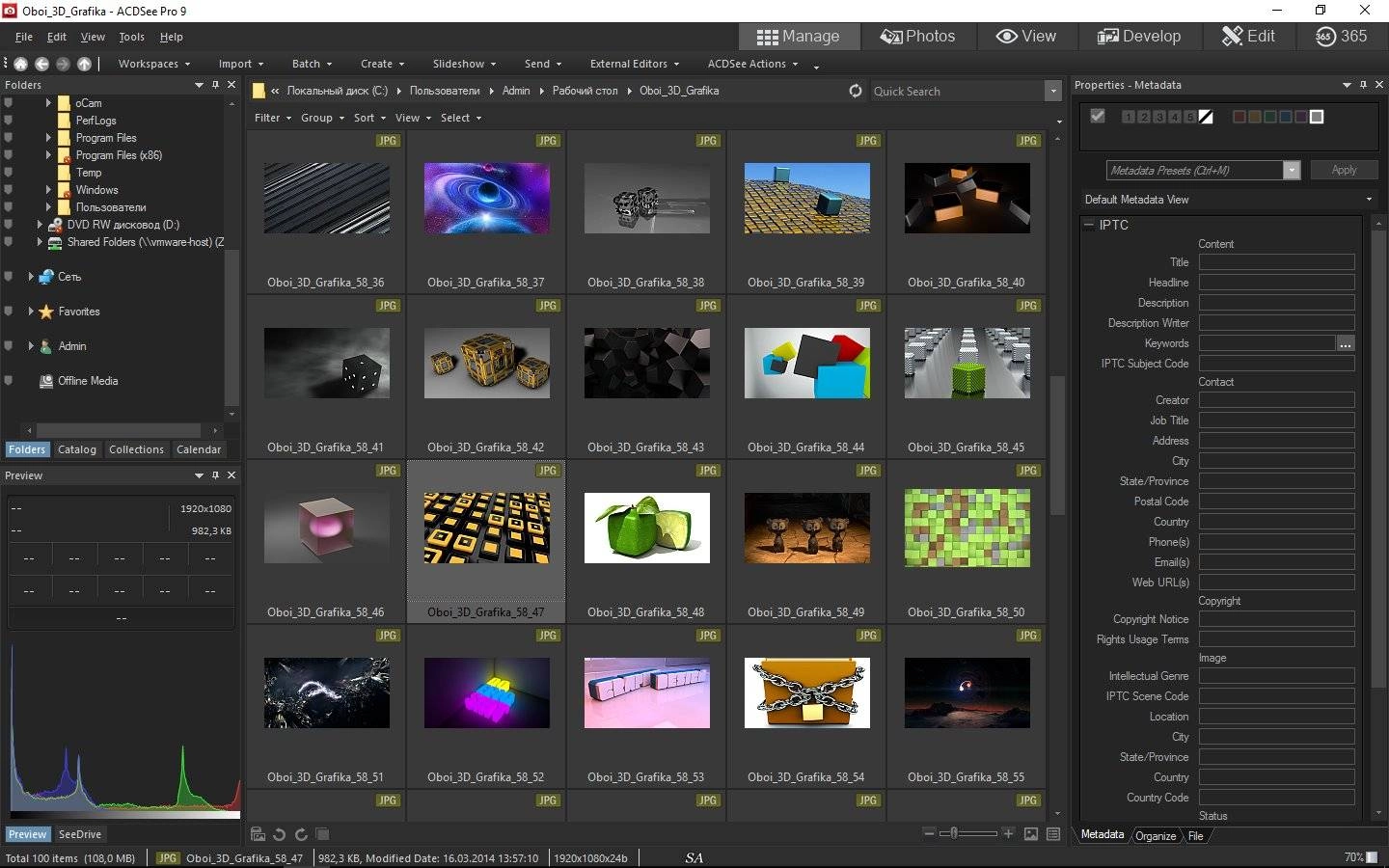Click the Apply button for metadata presets
The height and width of the screenshot is (868, 1389).
tap(1344, 170)
